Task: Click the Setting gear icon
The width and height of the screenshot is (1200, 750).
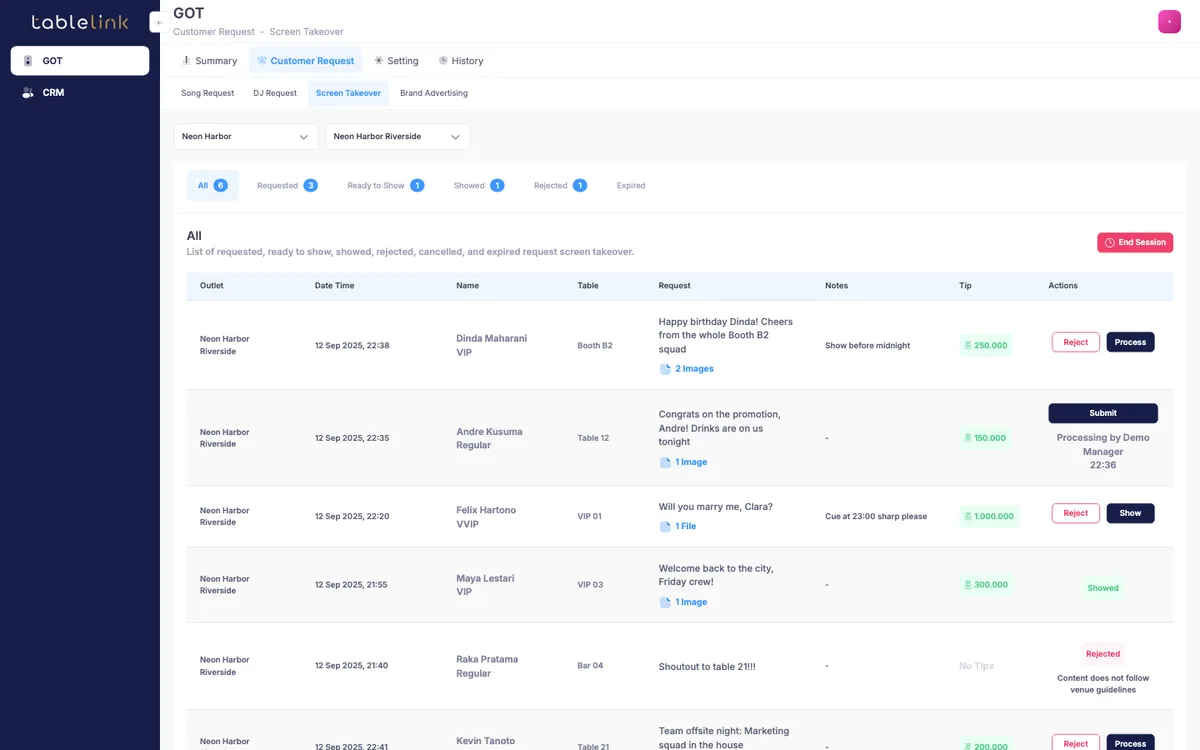Action: click(379, 61)
